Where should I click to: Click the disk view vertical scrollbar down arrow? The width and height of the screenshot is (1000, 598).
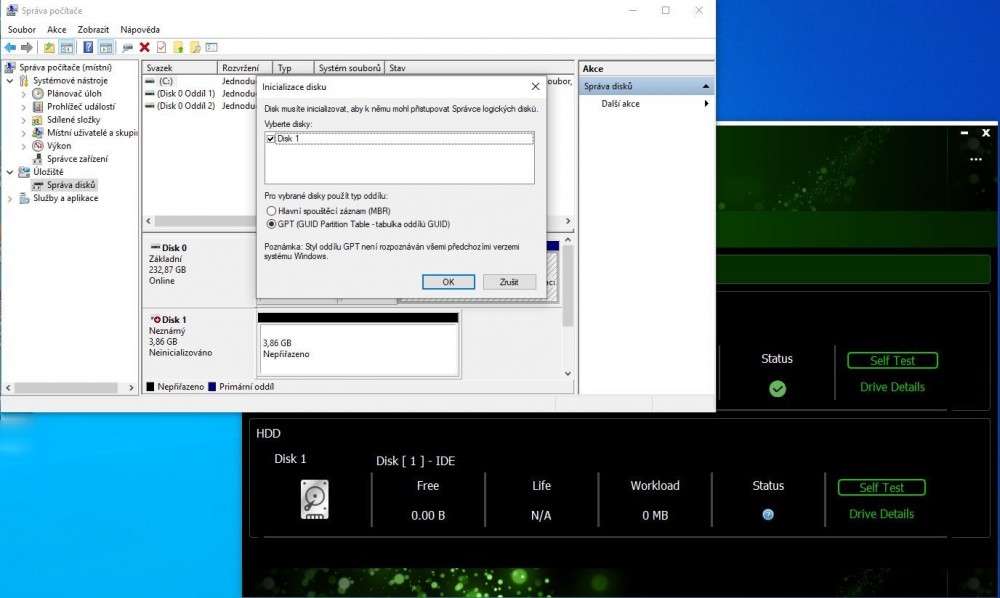(x=568, y=374)
